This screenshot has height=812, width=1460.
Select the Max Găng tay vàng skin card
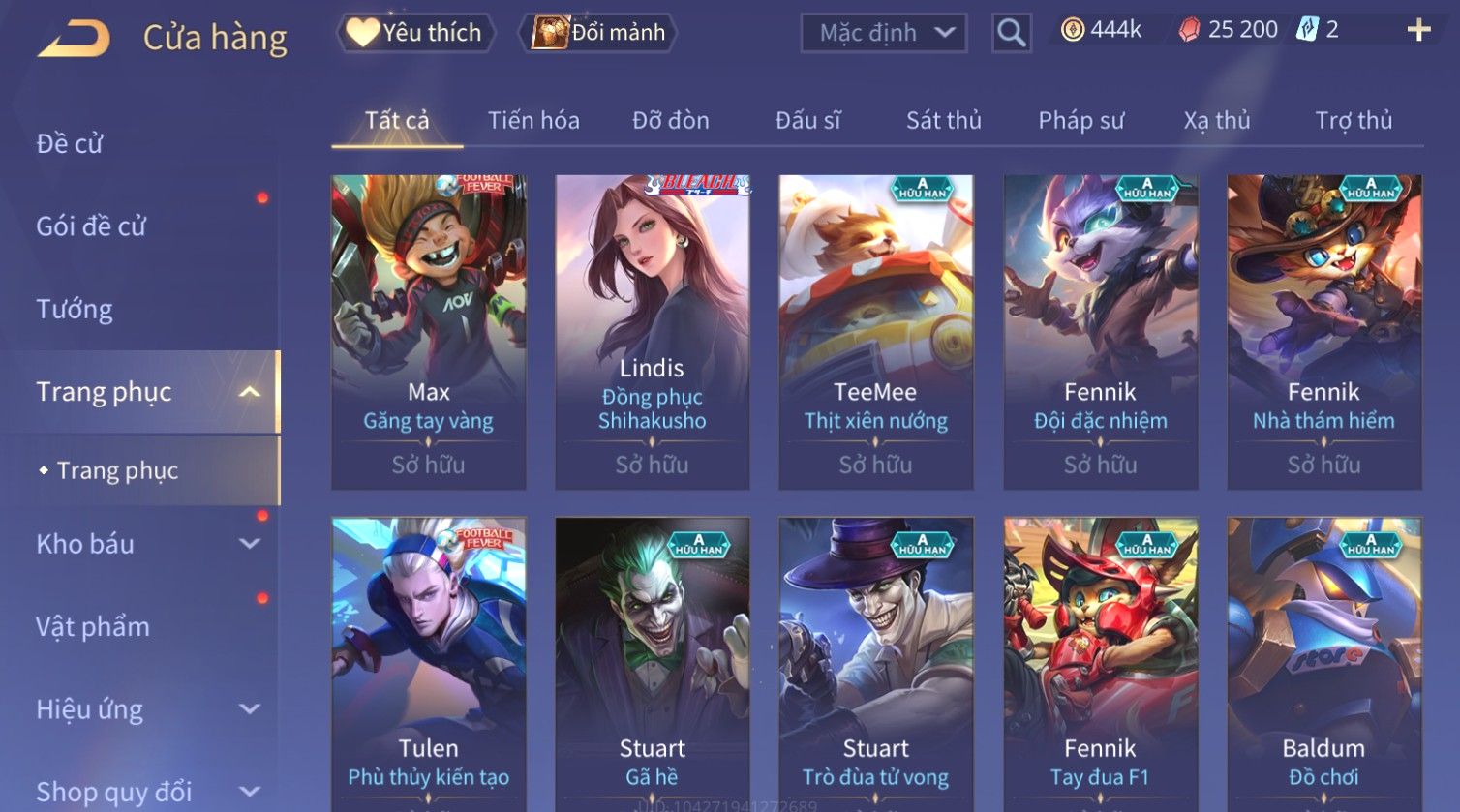pos(429,332)
